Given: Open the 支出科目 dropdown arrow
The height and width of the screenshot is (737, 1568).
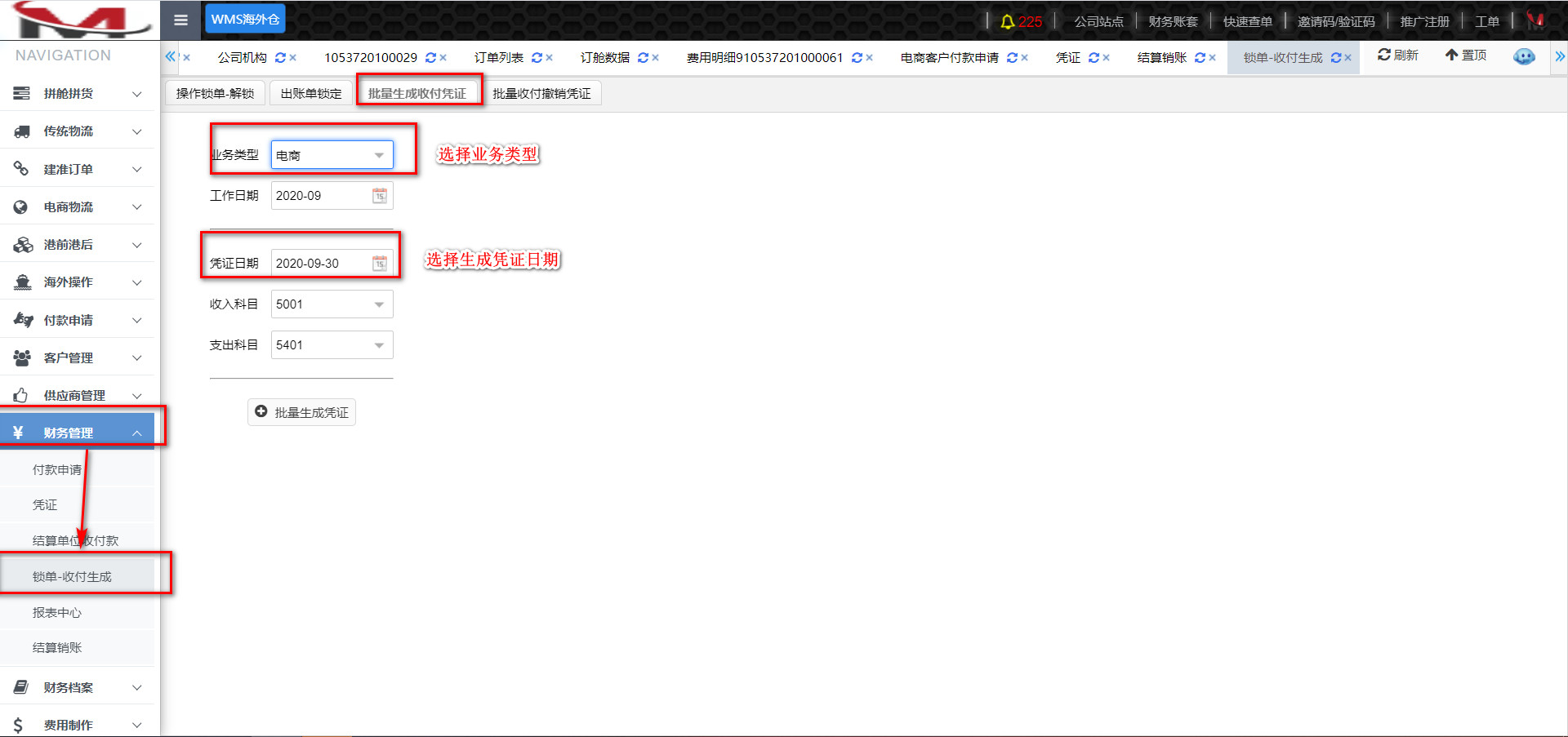Looking at the screenshot, I should point(379,345).
